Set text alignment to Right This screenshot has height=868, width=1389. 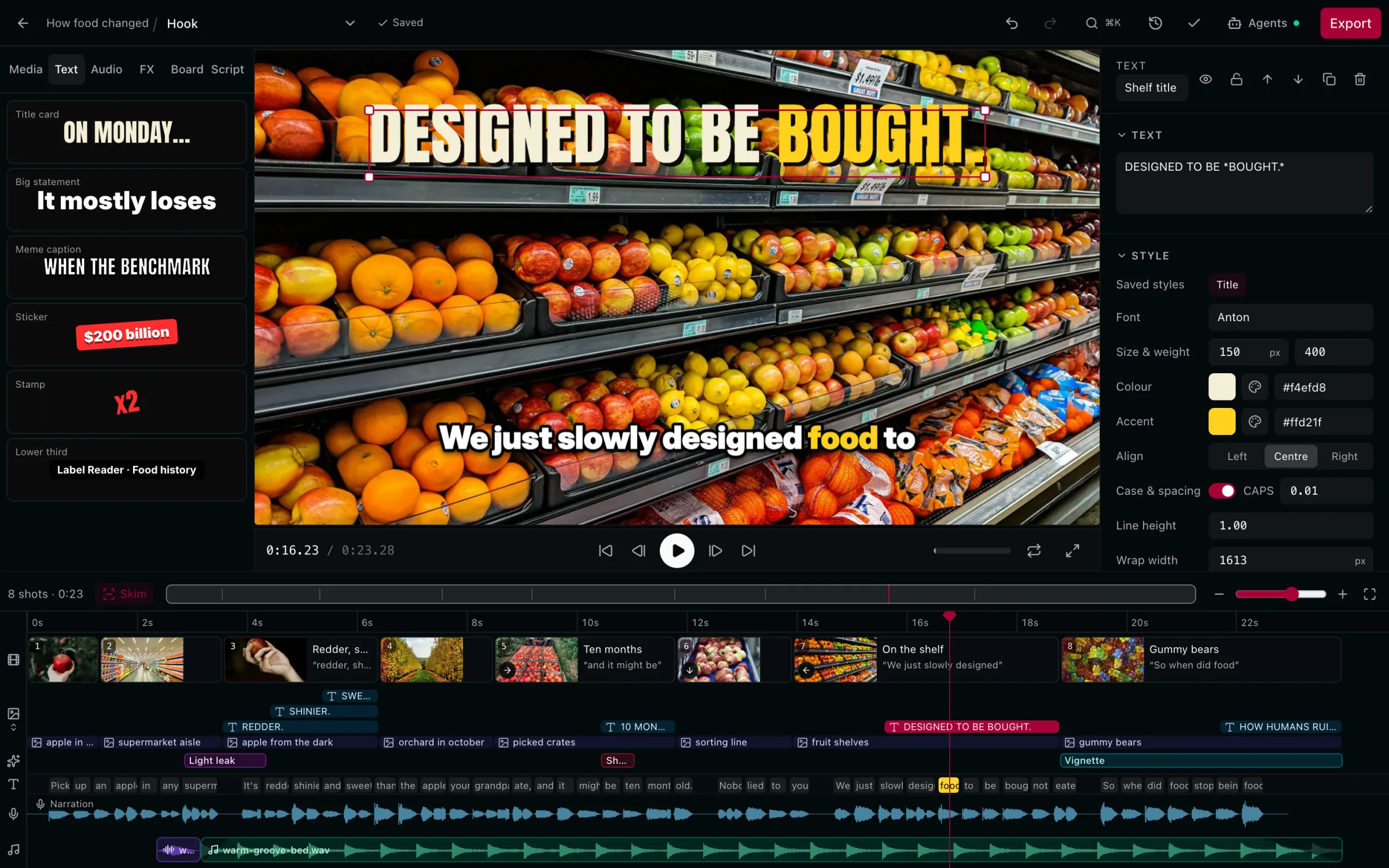(x=1344, y=457)
